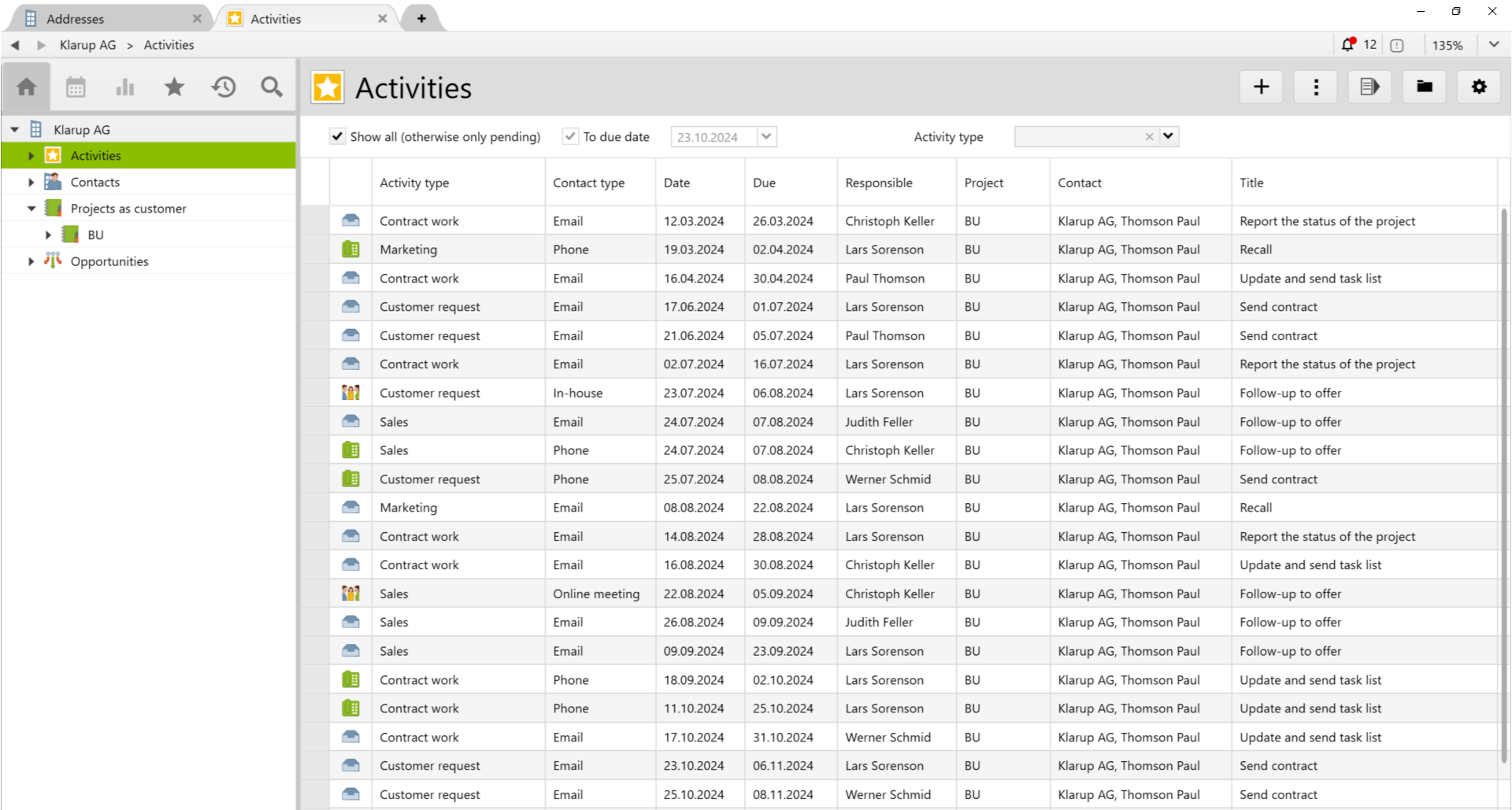The width and height of the screenshot is (1512, 810).
Task: Click the notification bell icon
Action: click(1348, 45)
